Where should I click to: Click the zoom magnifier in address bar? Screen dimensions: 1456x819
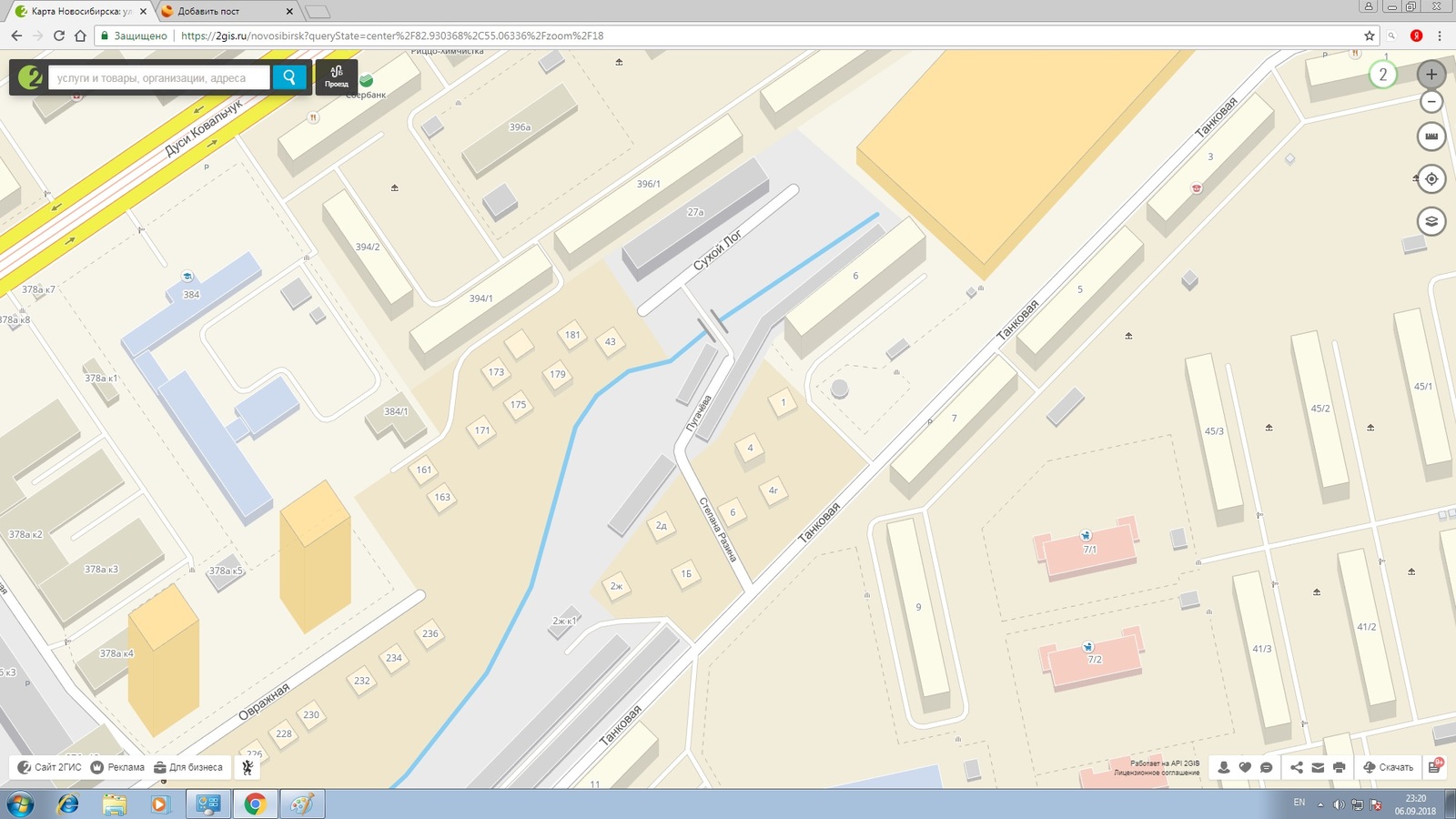(1391, 35)
